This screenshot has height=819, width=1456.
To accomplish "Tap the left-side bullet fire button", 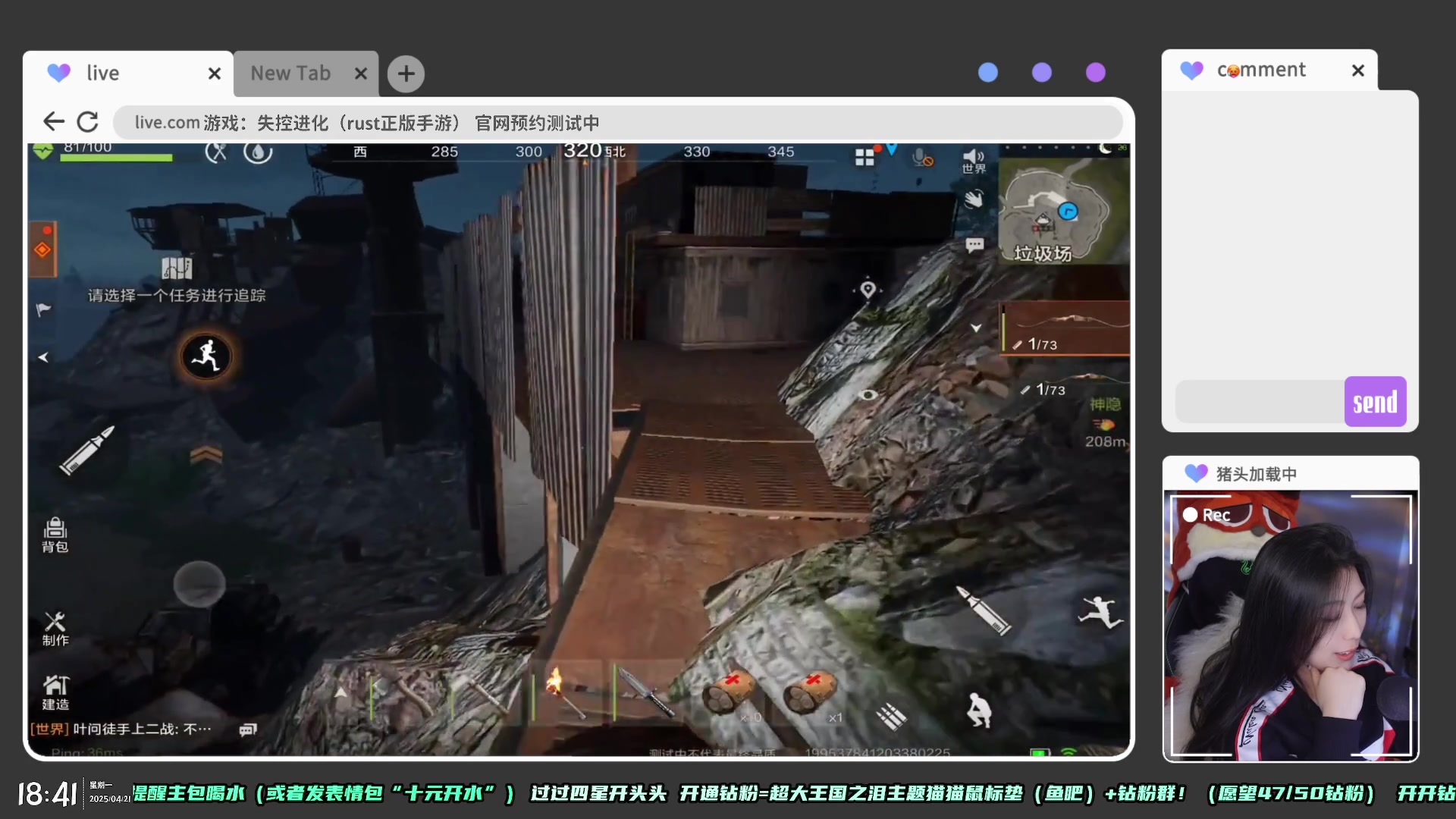I will [x=87, y=450].
